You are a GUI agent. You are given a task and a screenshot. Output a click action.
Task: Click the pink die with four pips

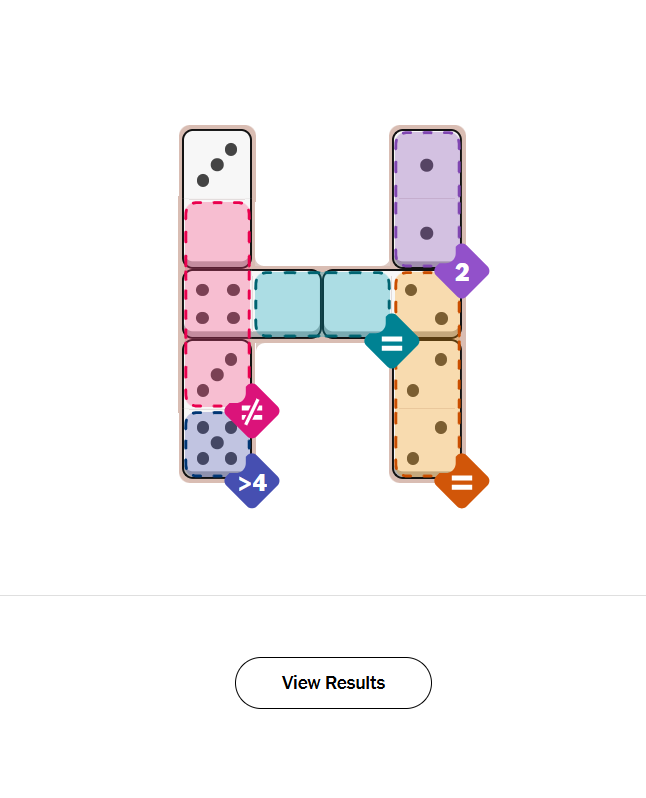[x=217, y=303]
